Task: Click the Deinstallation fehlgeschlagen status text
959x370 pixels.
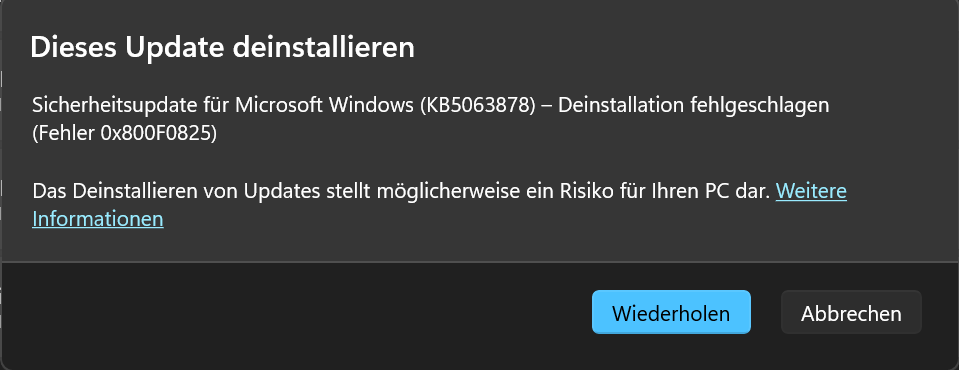Action: click(694, 105)
